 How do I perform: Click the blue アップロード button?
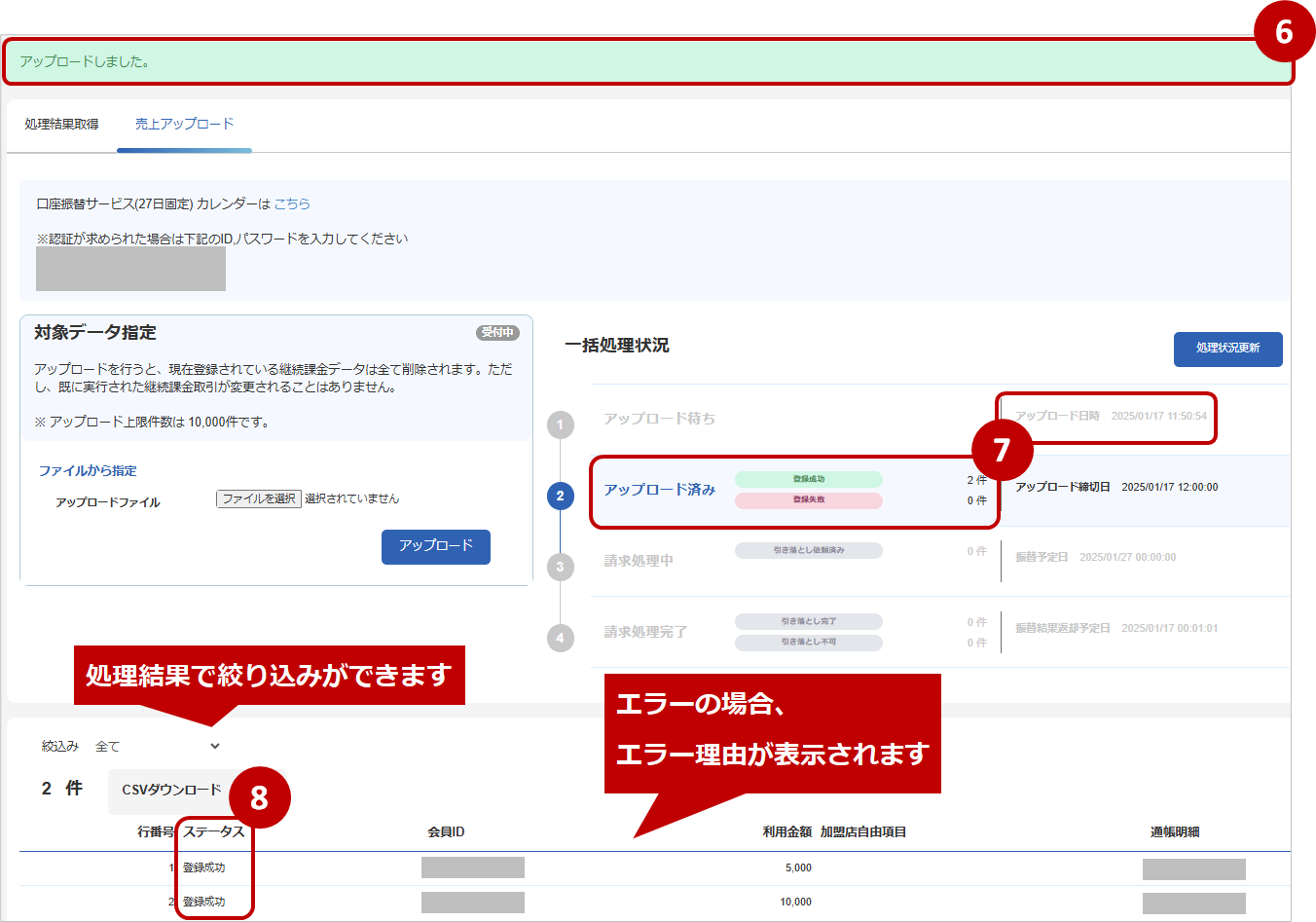tap(436, 546)
